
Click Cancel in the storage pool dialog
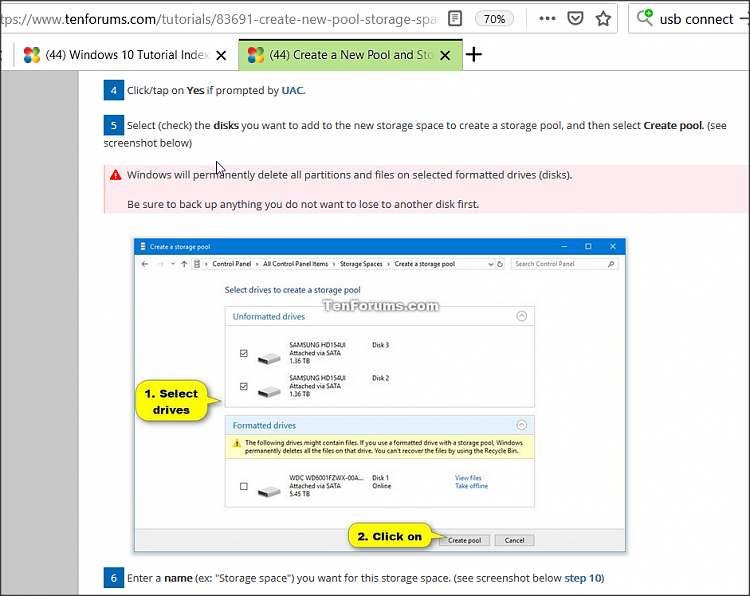(x=514, y=540)
